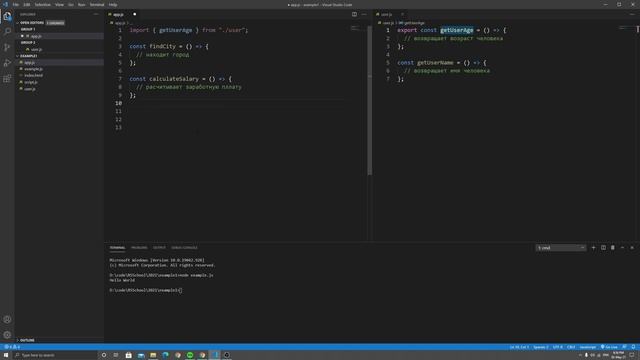Image resolution: width=640 pixels, height=360 pixels.
Task: Click UTF-8 encoding in status bar
Action: 558,347
